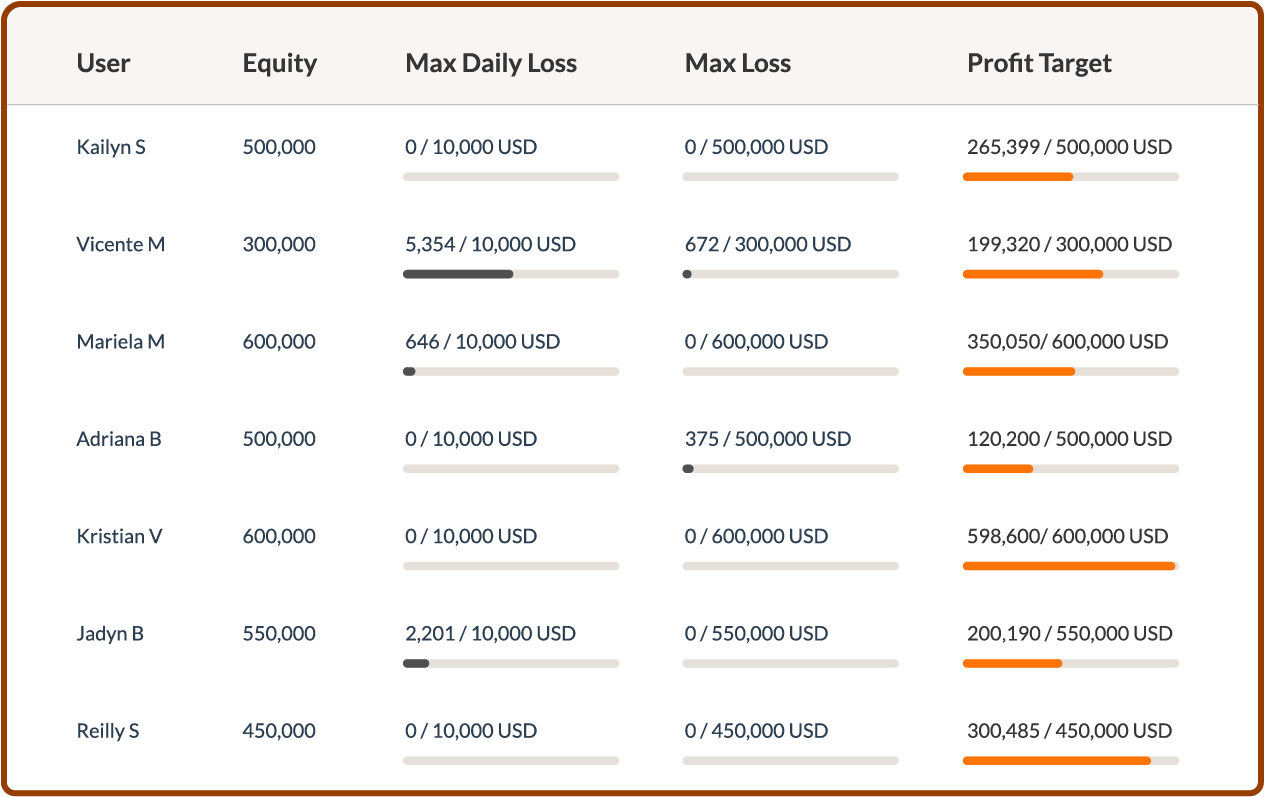Select the Vicente M row name

click(121, 244)
